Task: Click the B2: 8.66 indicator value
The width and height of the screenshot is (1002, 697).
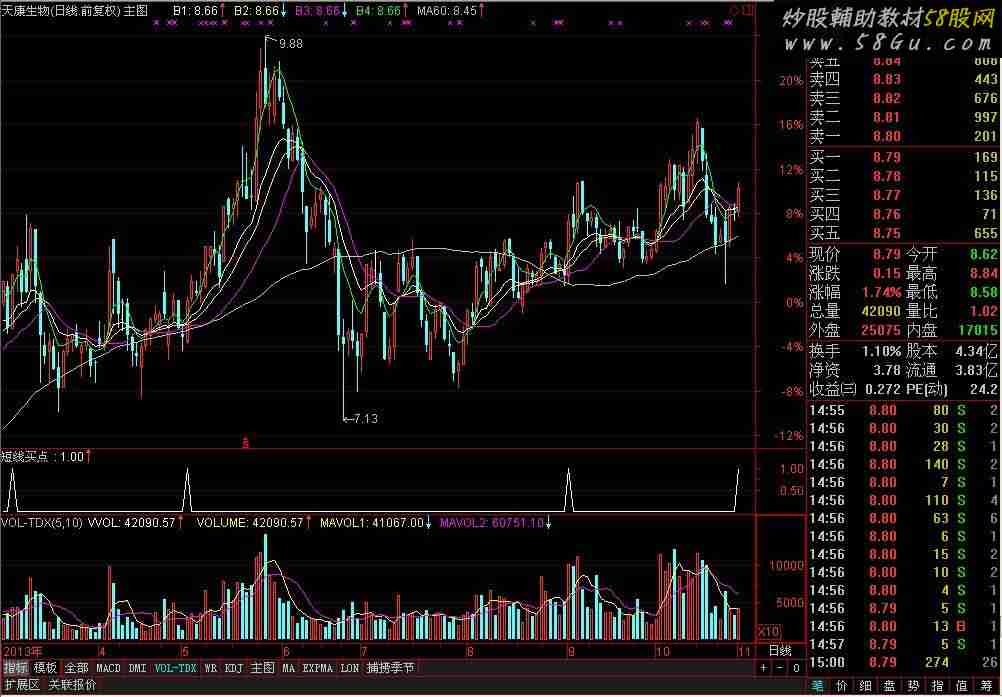Action: pyautogui.click(x=257, y=10)
